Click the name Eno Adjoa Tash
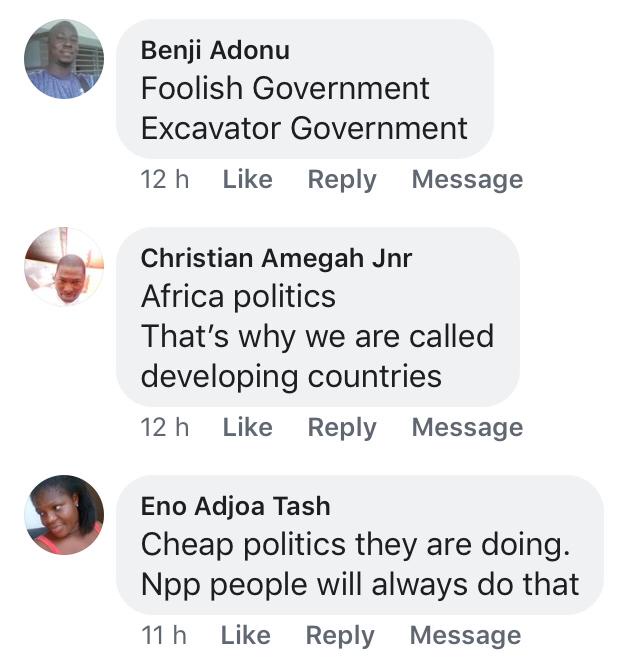 [235, 506]
